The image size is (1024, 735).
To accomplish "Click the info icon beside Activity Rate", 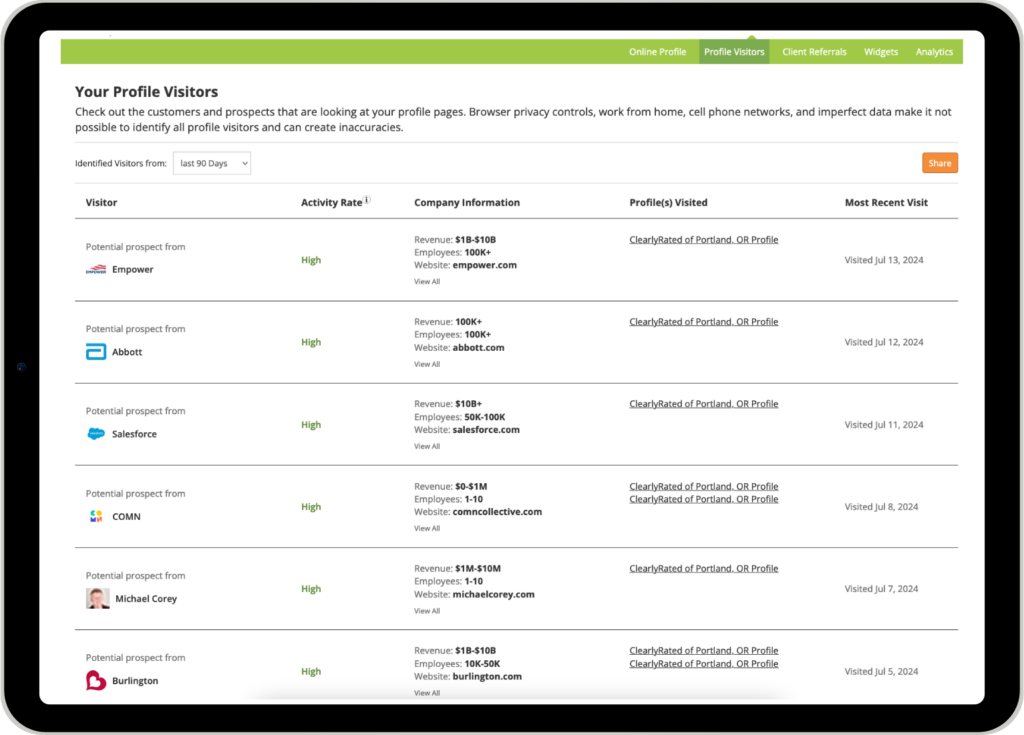I will coord(367,200).
